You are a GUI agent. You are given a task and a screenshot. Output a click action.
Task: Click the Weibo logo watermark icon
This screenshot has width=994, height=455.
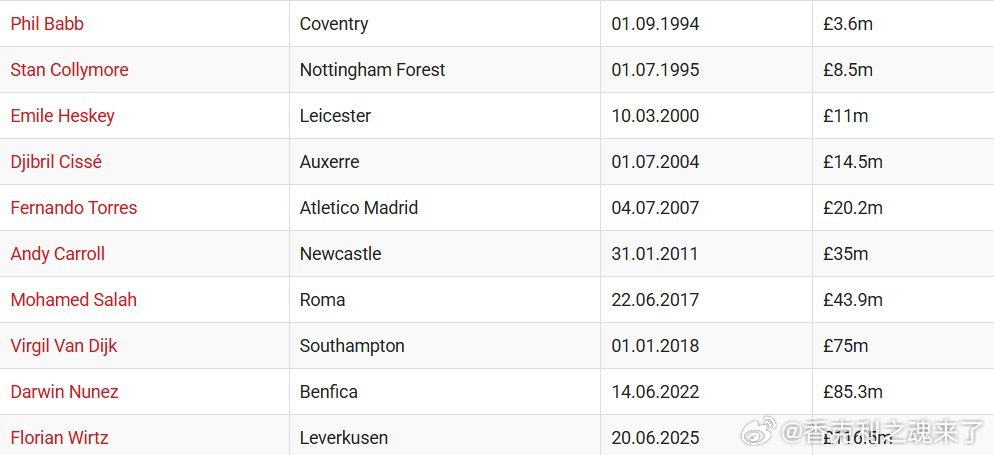pos(758,431)
